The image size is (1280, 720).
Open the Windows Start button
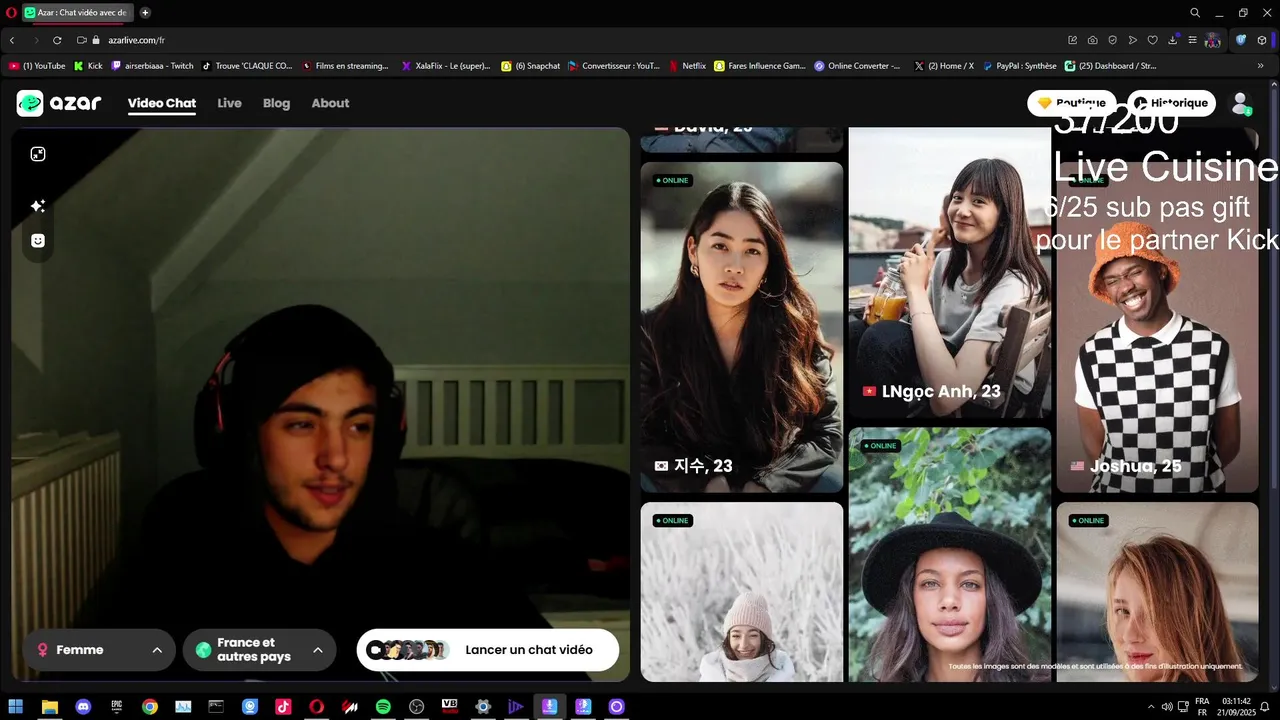click(x=16, y=707)
